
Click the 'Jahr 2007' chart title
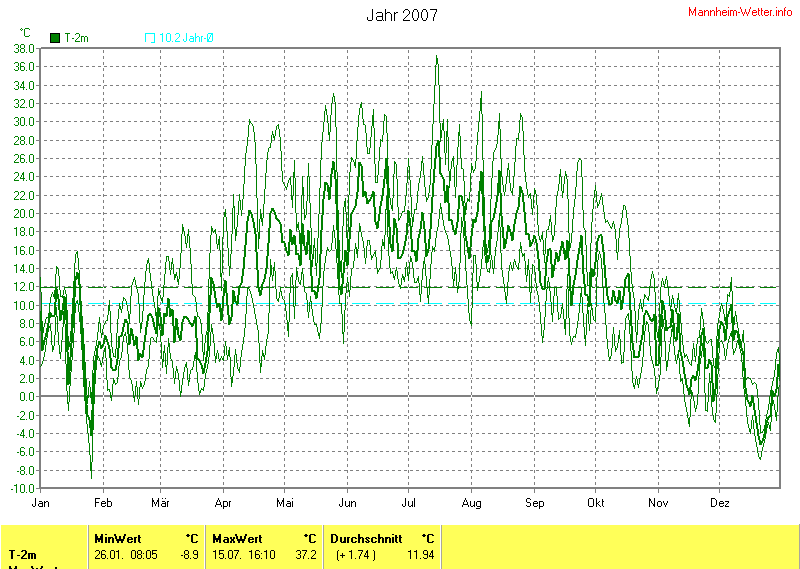point(401,15)
